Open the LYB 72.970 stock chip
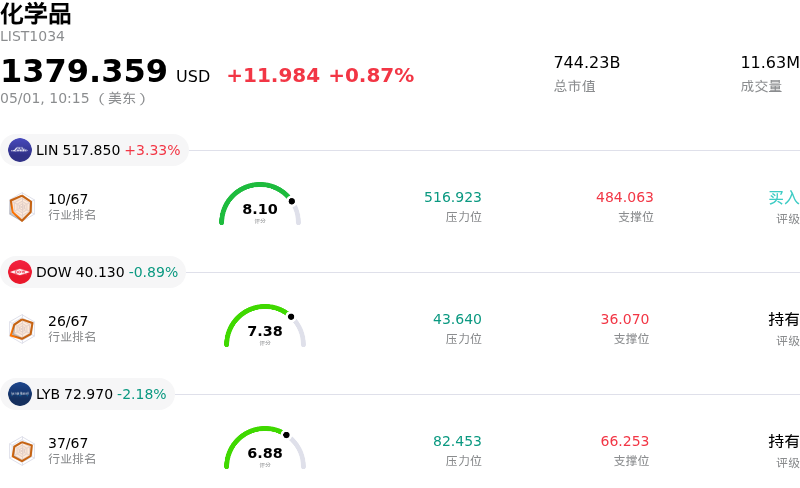Viewport: 800px width, 488px height. (x=87, y=394)
